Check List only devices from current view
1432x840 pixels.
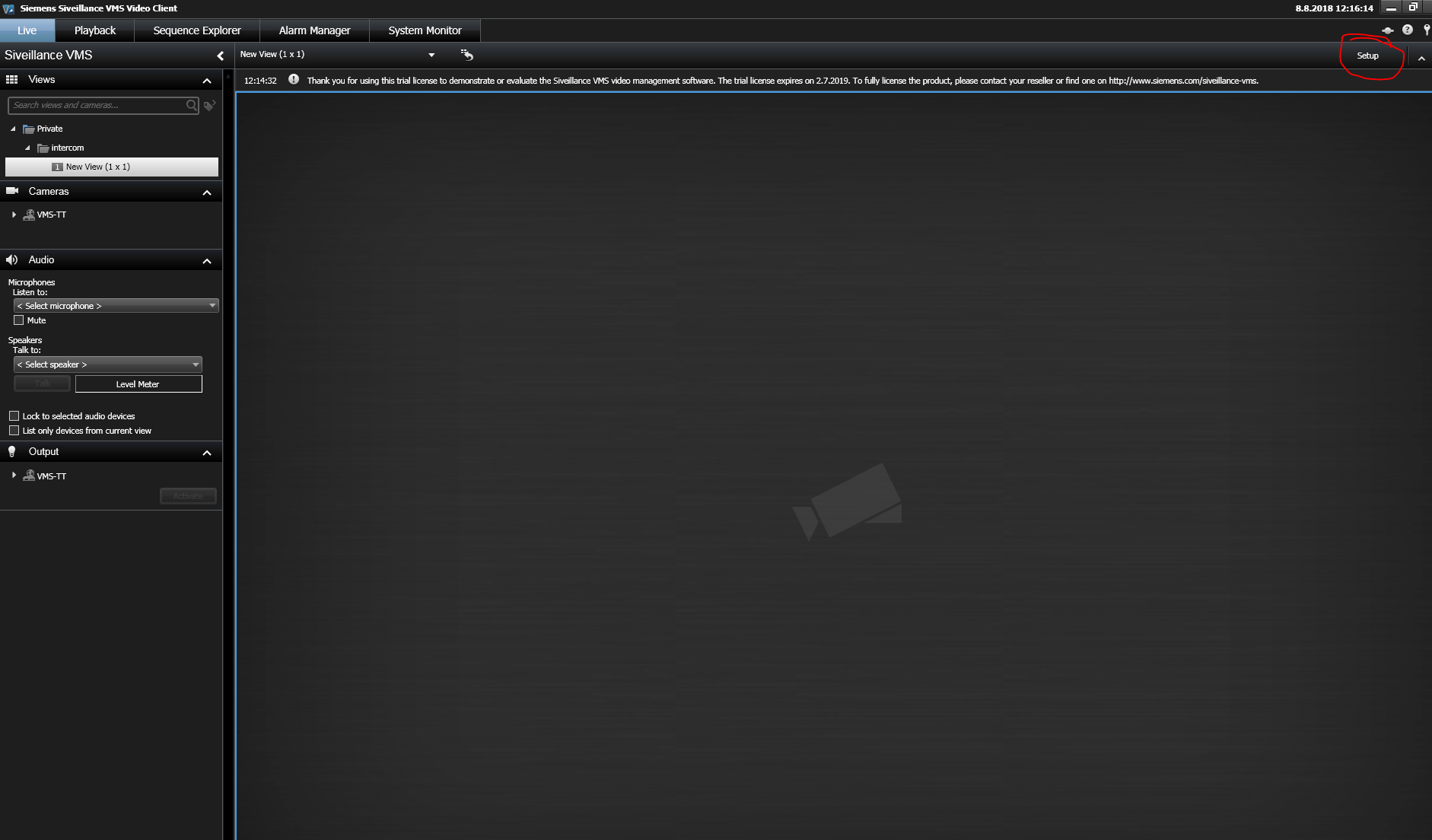click(14, 431)
